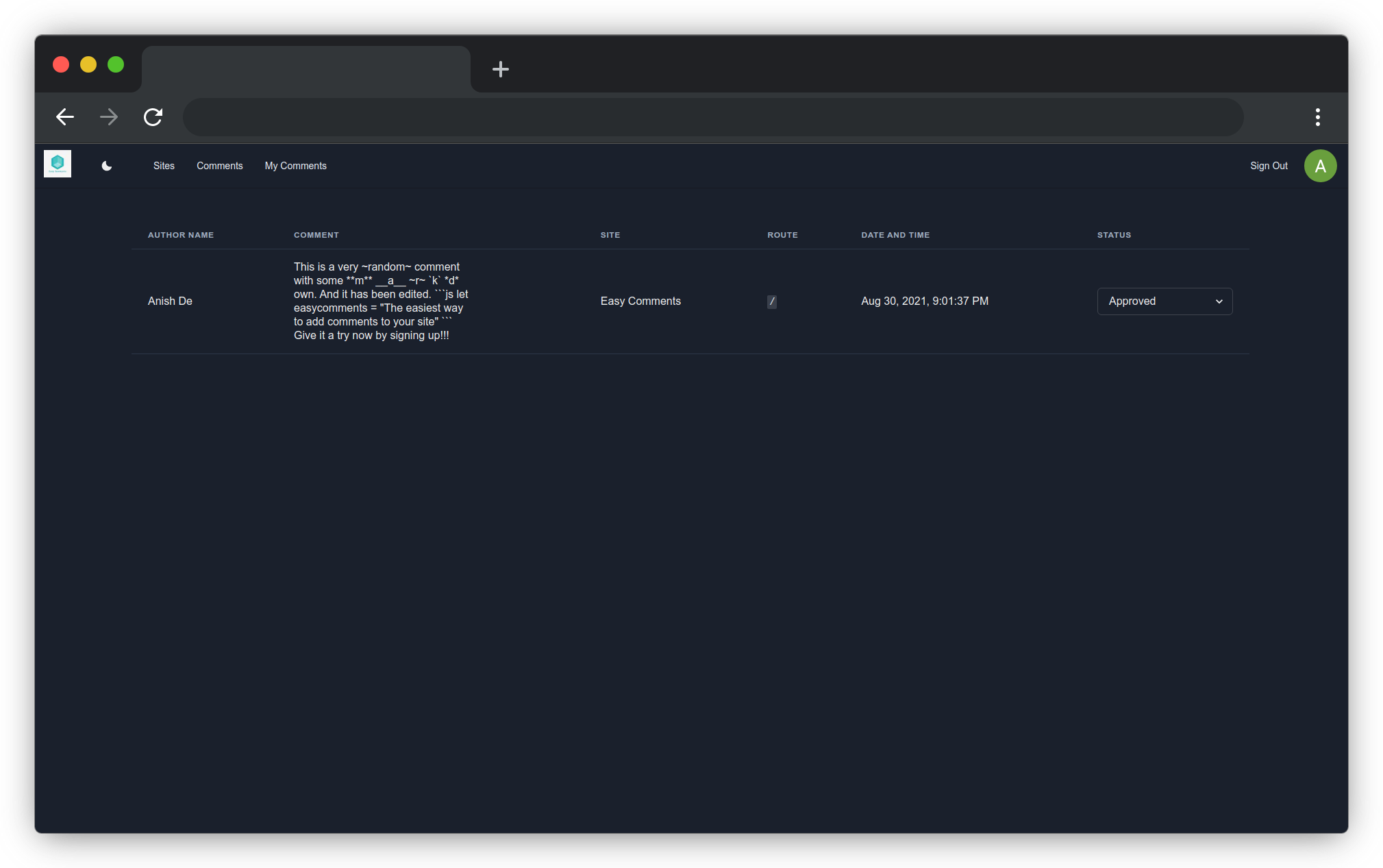Click the status dropdown chevron arrow
This screenshot has height=868, width=1383.
[x=1219, y=301]
